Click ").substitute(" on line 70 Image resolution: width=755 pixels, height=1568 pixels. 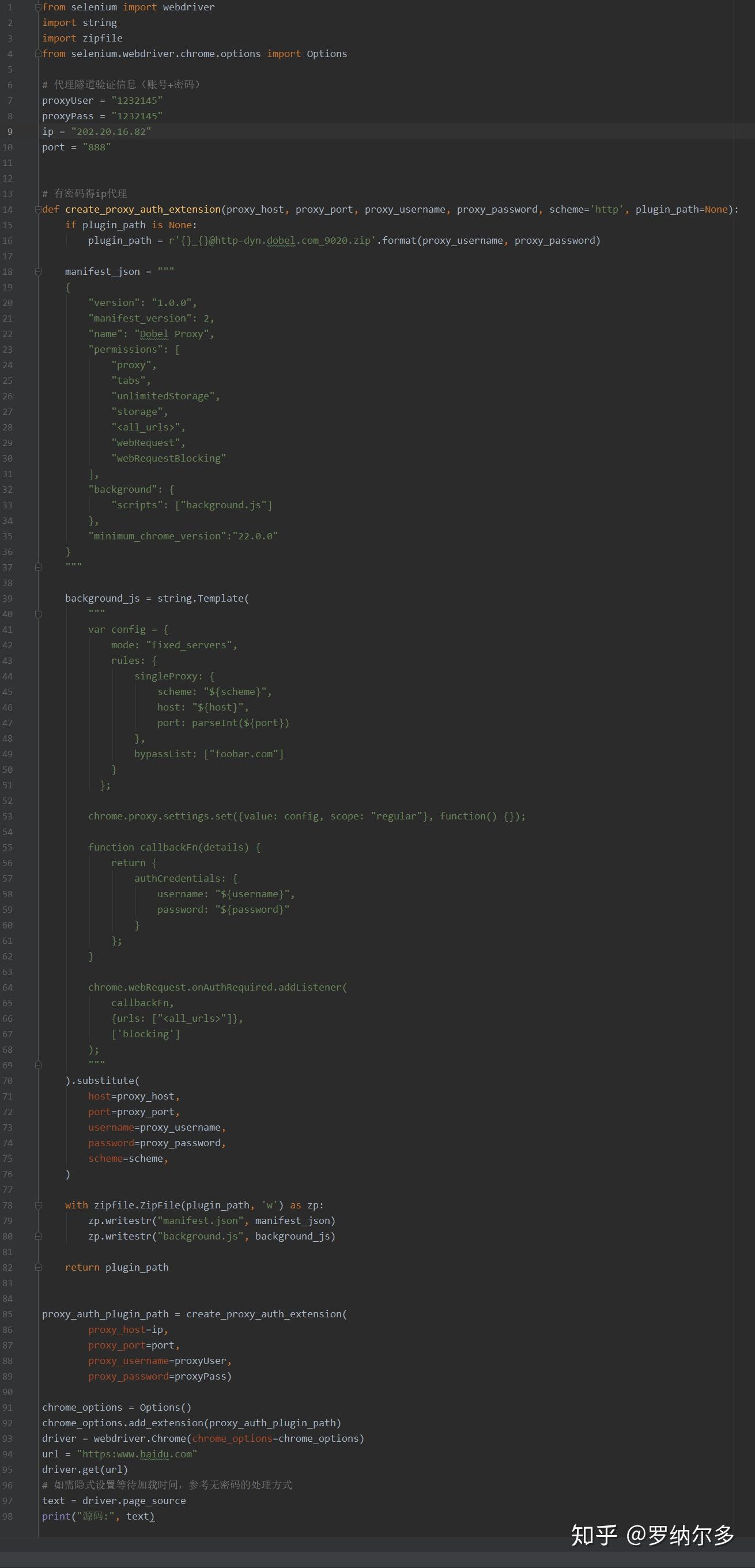click(102, 1081)
